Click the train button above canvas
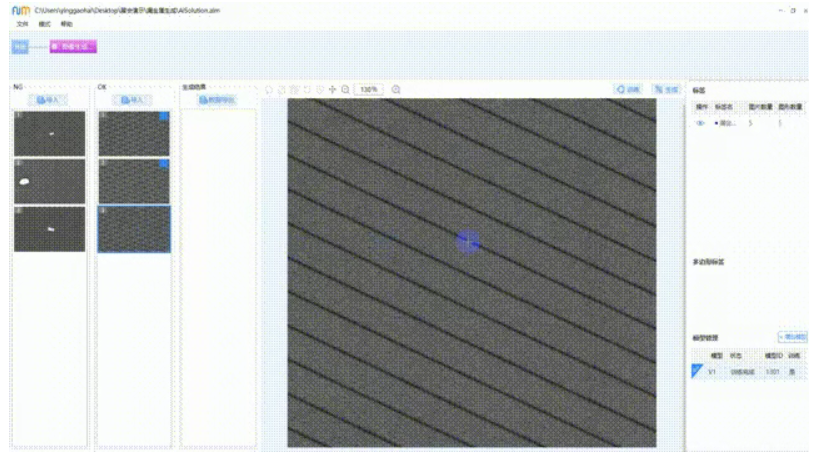 tap(628, 89)
